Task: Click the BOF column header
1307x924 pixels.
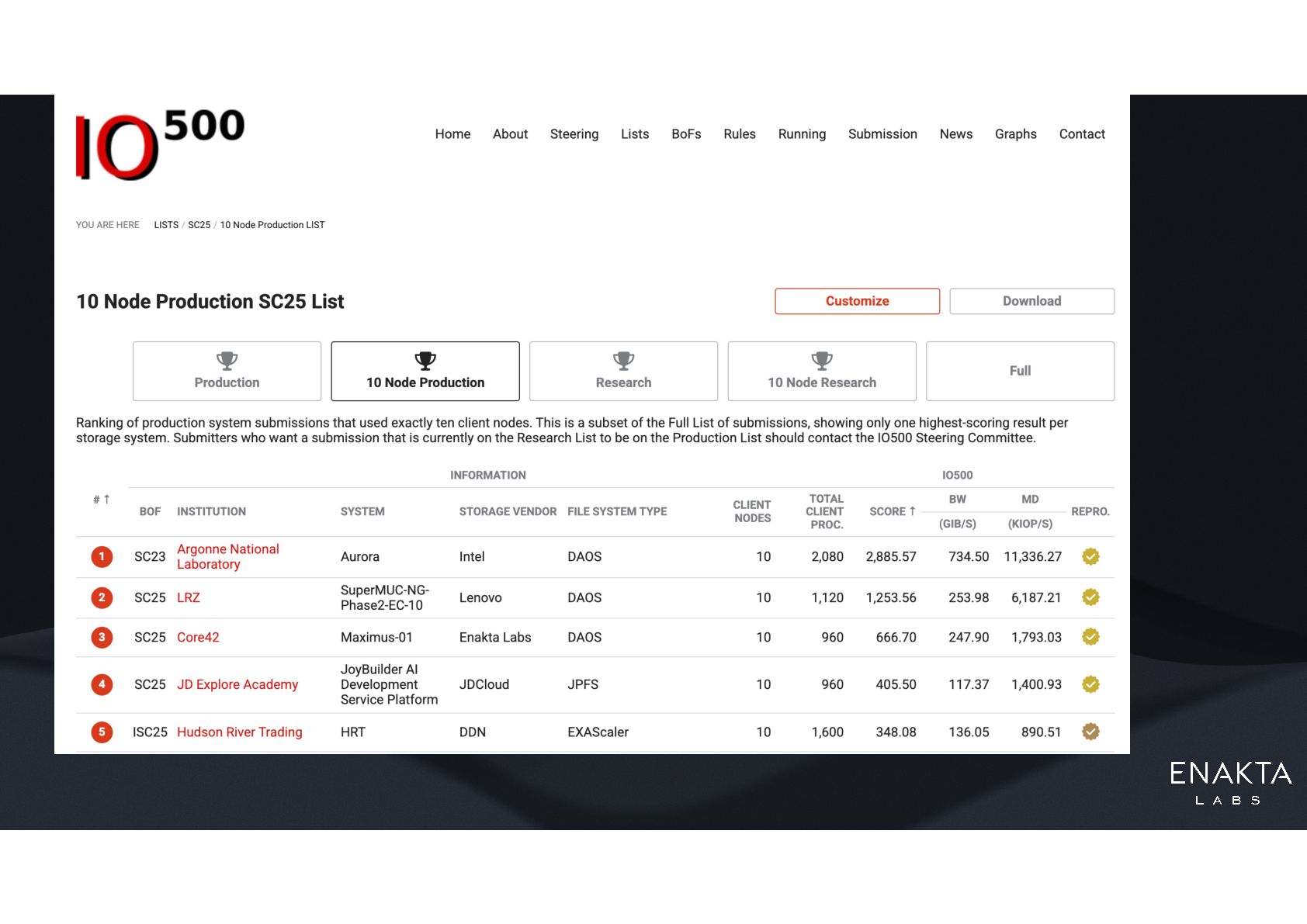Action: (150, 511)
